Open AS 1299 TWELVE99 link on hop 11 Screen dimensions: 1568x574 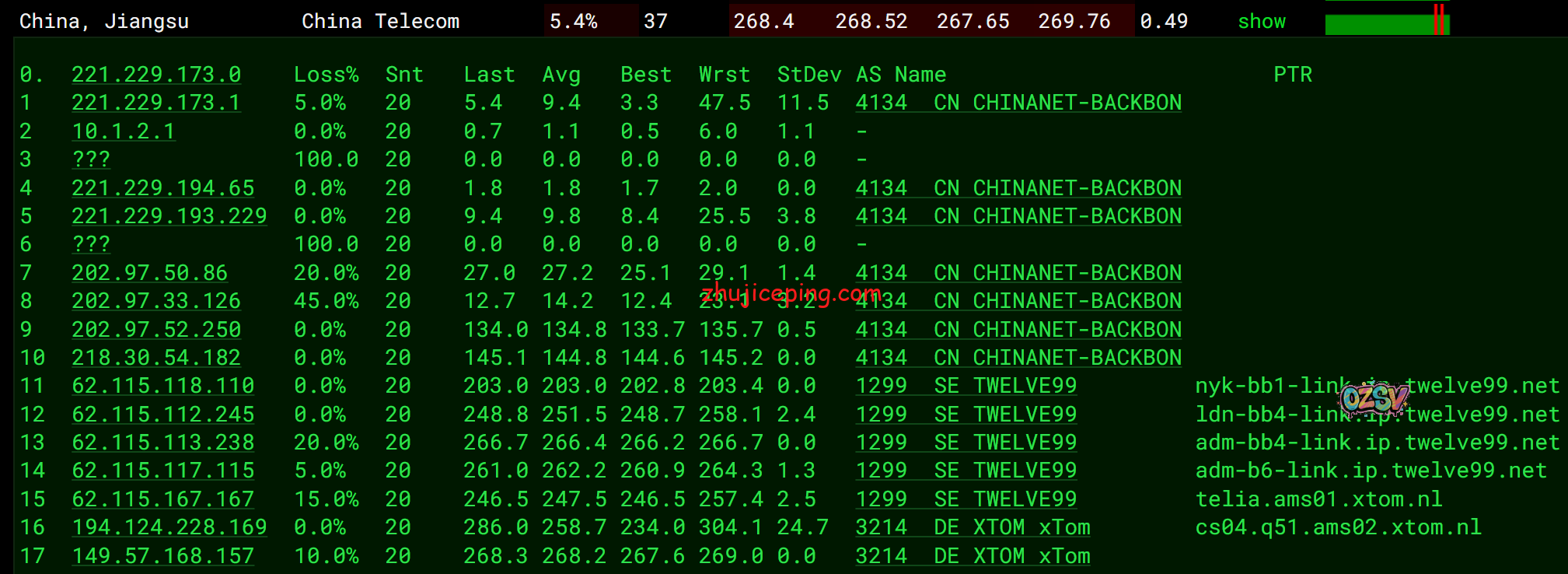pos(966,386)
